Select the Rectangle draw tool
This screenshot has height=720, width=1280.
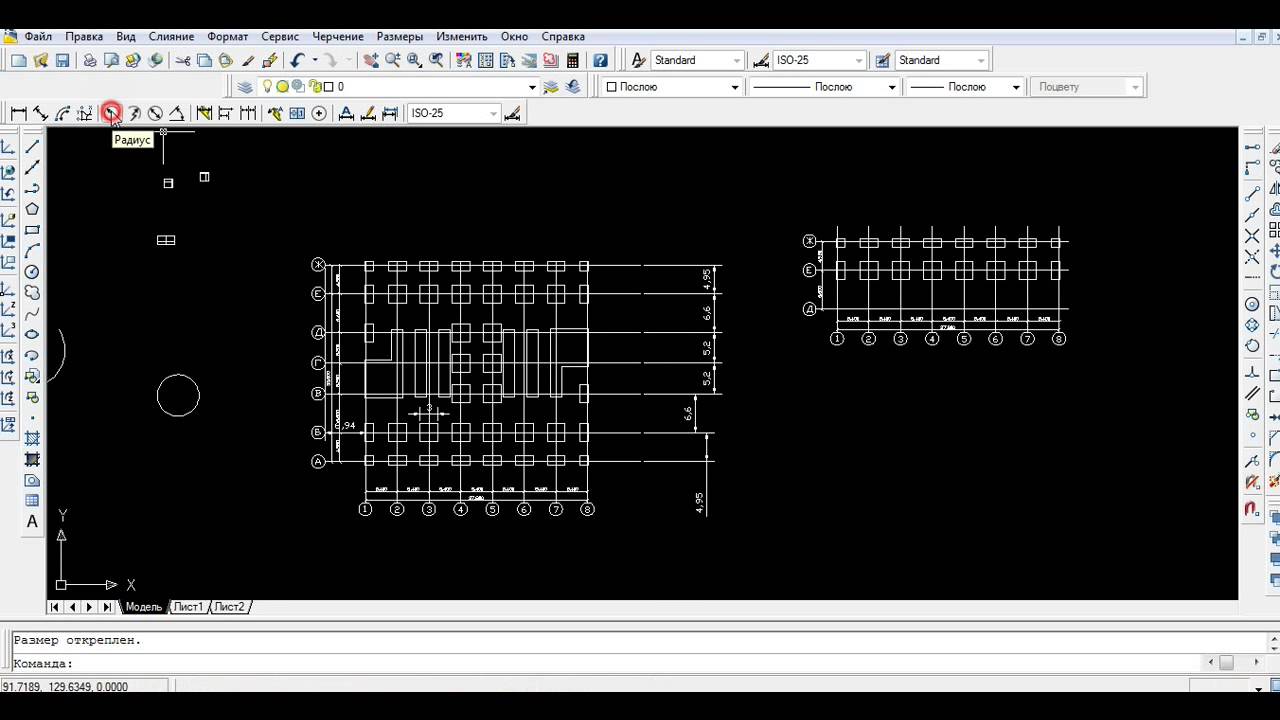32,230
